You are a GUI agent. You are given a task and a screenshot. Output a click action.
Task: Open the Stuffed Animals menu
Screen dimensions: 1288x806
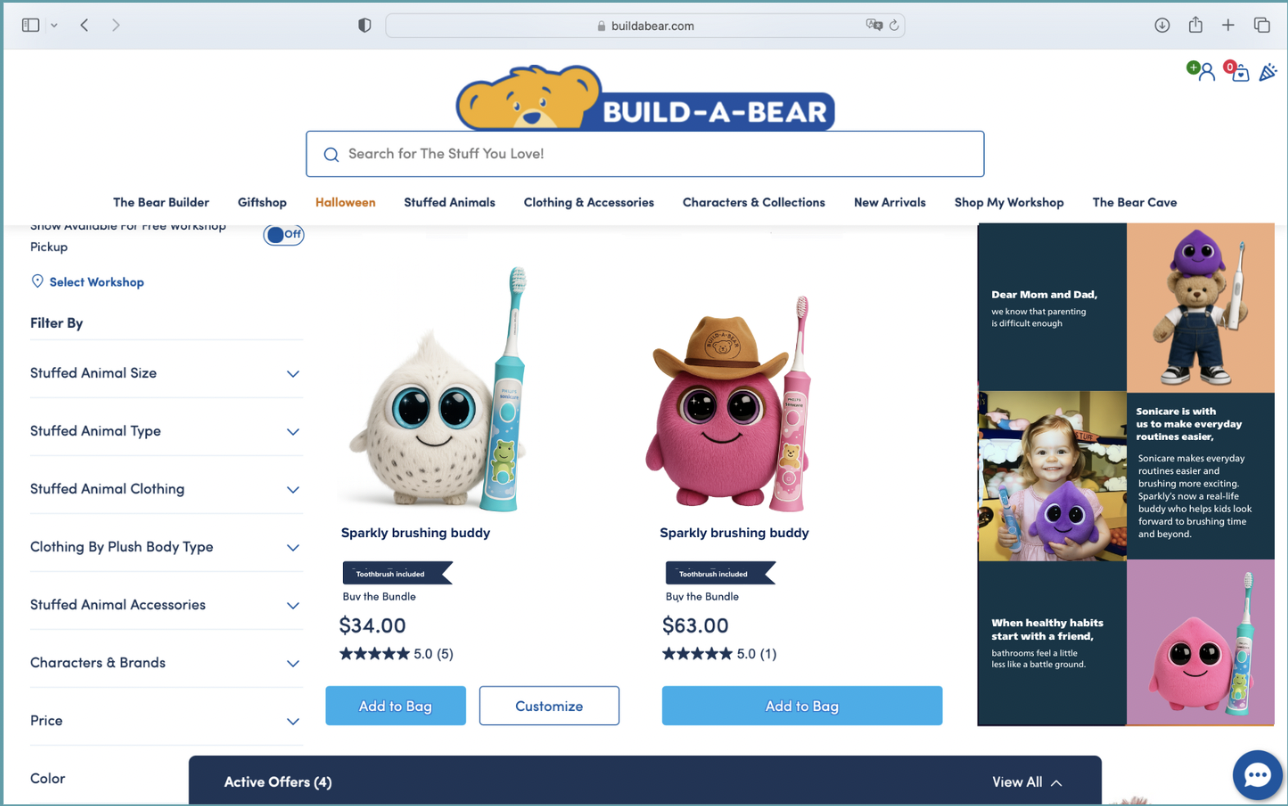(449, 202)
